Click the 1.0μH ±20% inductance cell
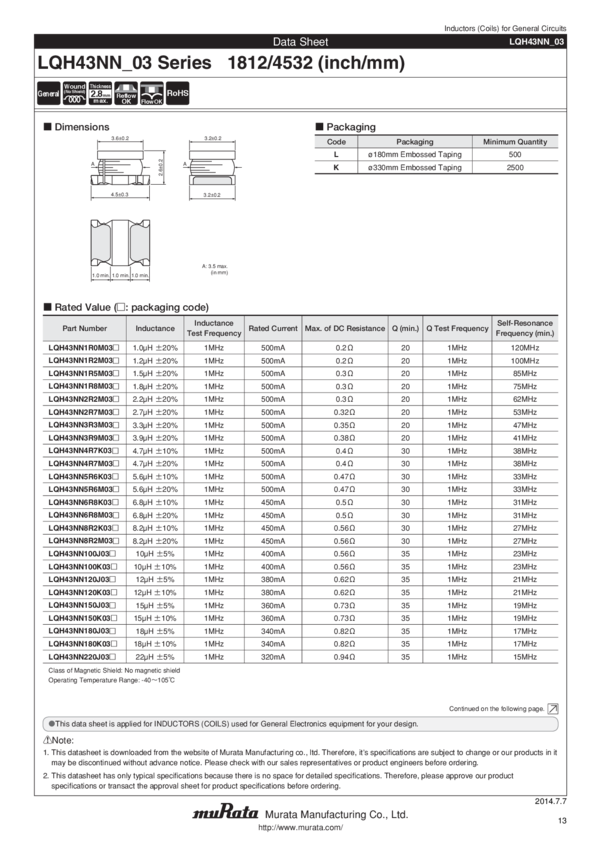 coord(155,348)
